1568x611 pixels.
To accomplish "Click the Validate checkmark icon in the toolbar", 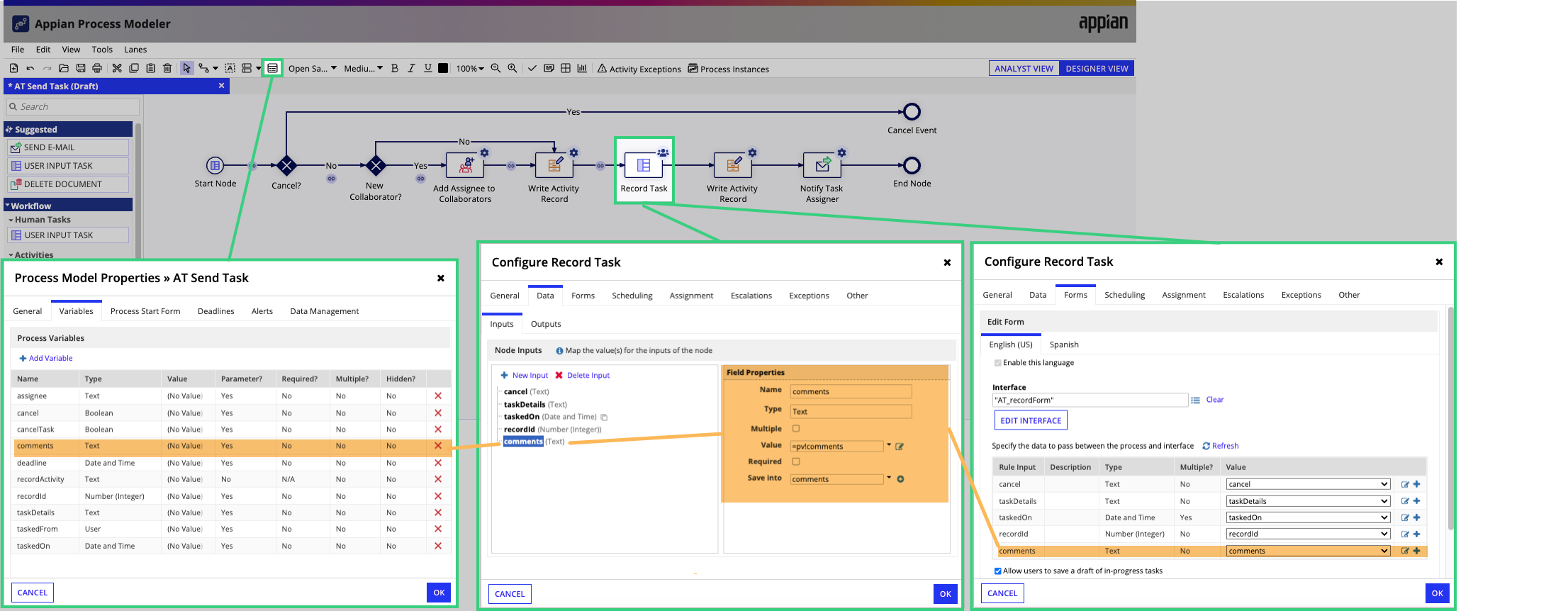I will pos(532,68).
